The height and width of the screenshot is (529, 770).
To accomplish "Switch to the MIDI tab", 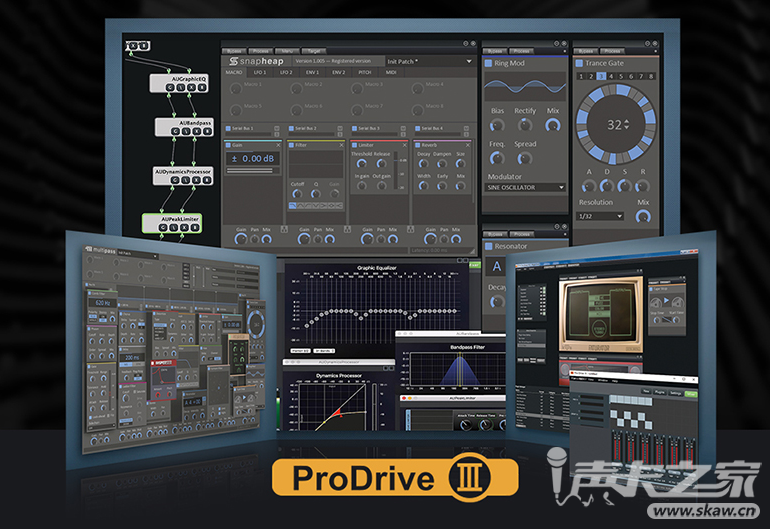I will click(x=391, y=72).
